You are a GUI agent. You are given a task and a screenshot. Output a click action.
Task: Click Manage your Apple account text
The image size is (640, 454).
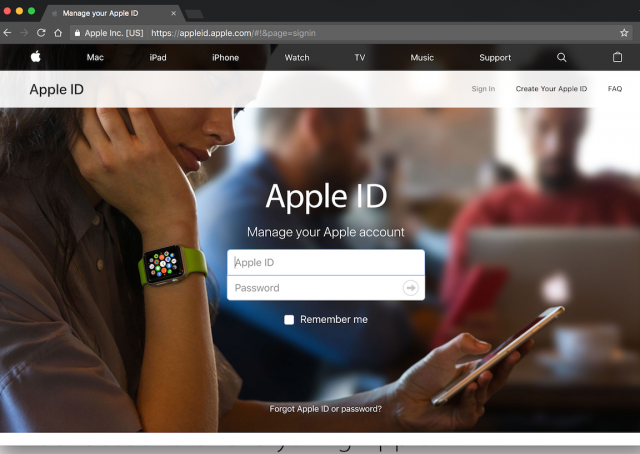[x=325, y=232]
